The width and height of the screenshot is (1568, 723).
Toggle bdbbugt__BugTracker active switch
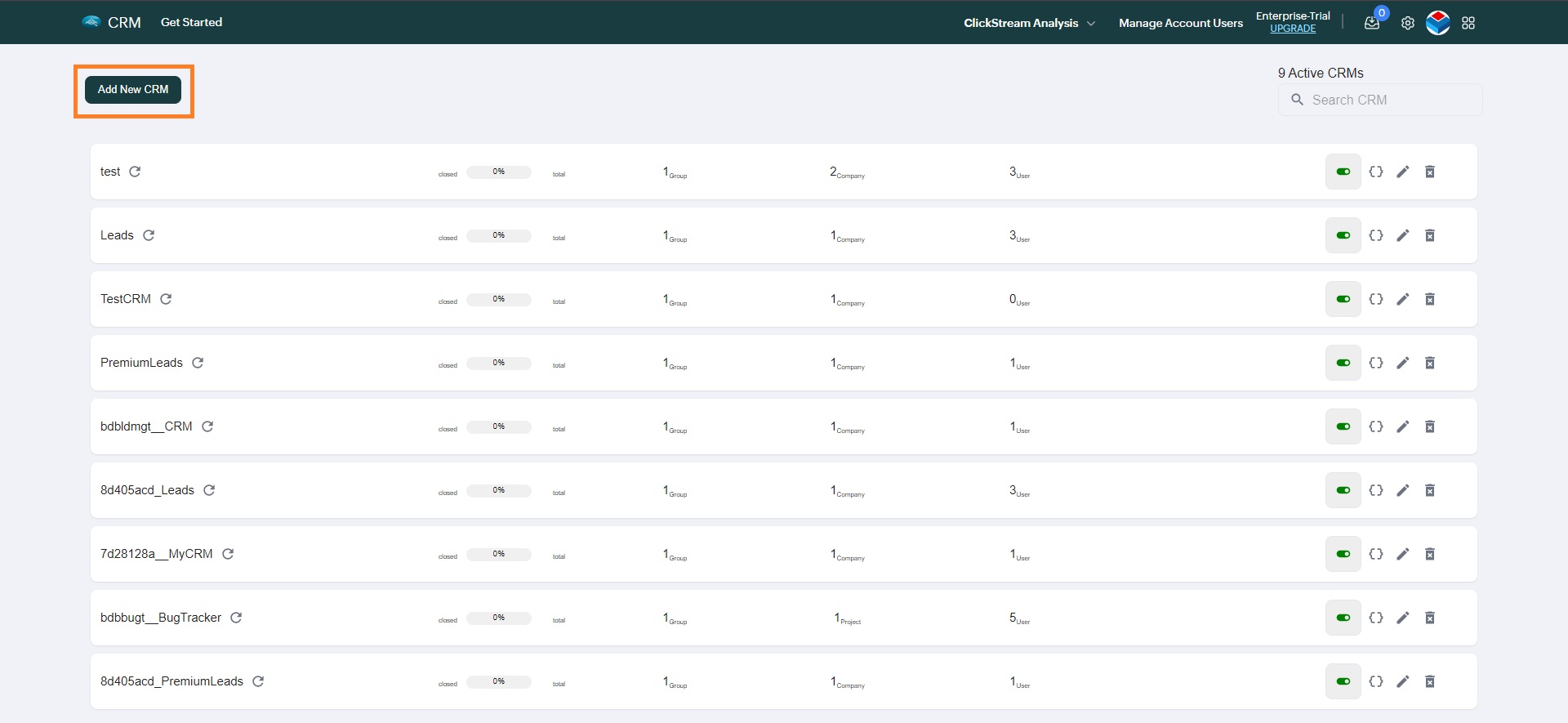[1343, 618]
